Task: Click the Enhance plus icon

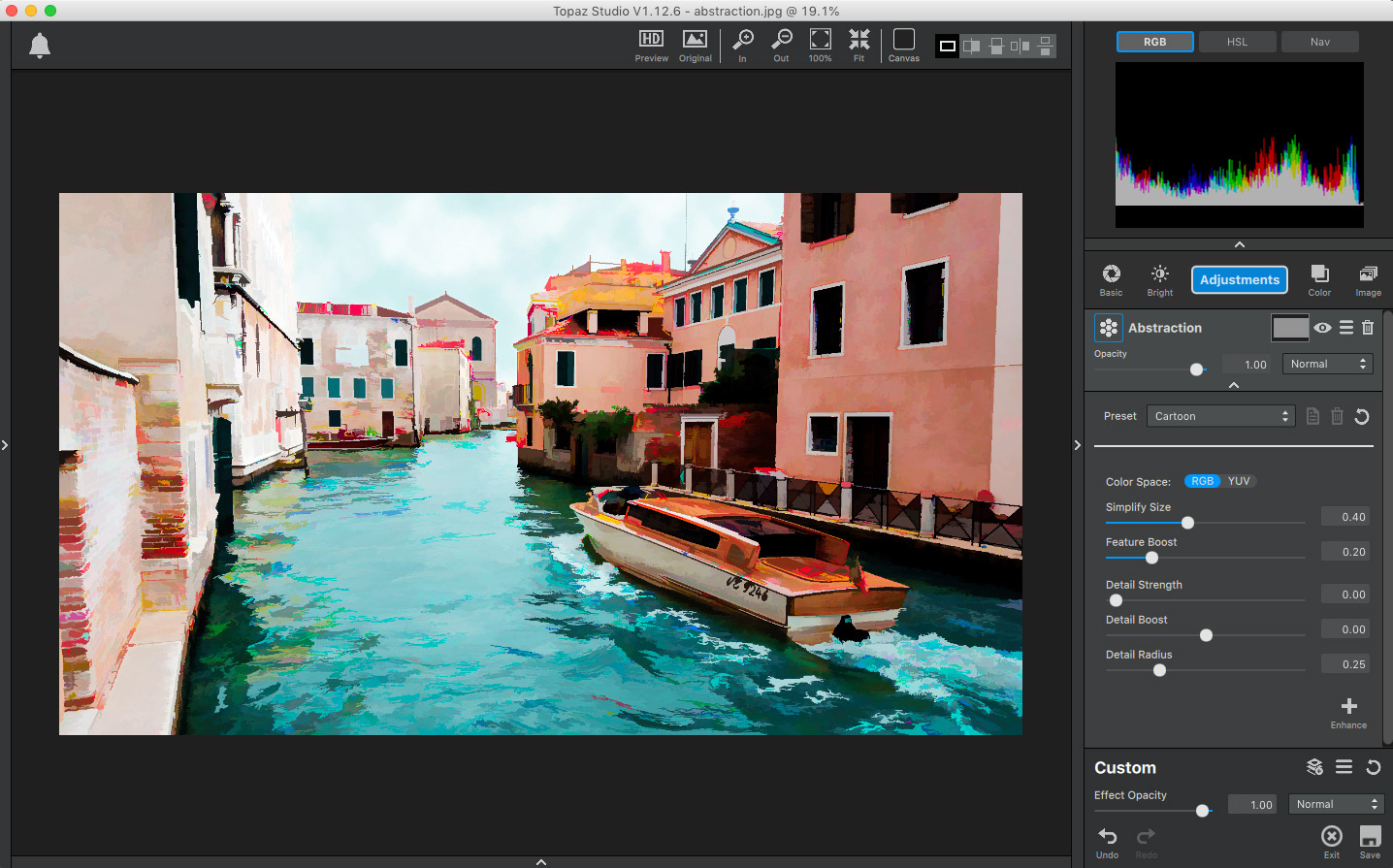Action: (1348, 708)
